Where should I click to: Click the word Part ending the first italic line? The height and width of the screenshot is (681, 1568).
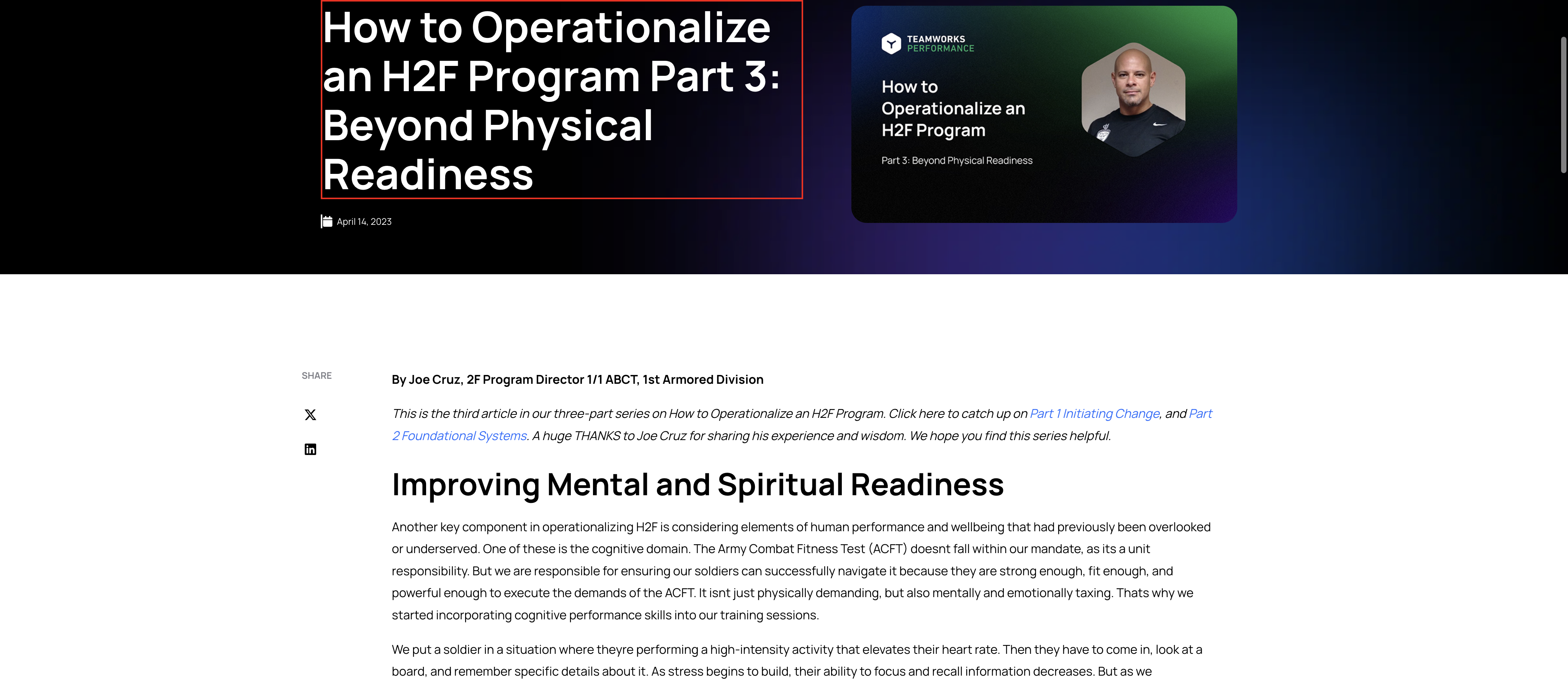pyautogui.click(x=1200, y=414)
